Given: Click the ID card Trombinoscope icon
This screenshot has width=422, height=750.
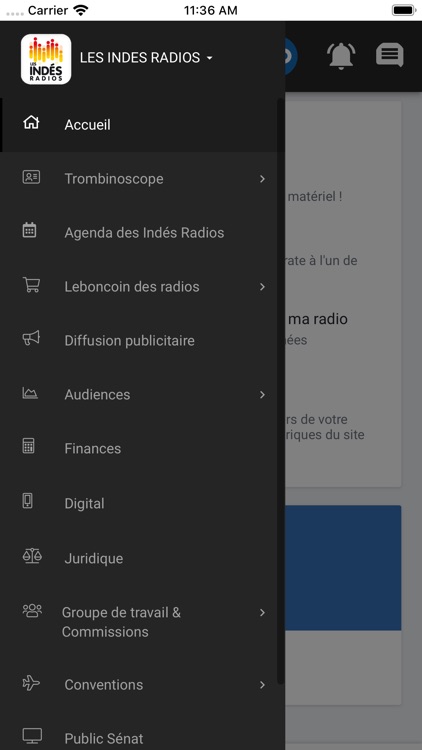Looking at the screenshot, I should (x=31, y=177).
